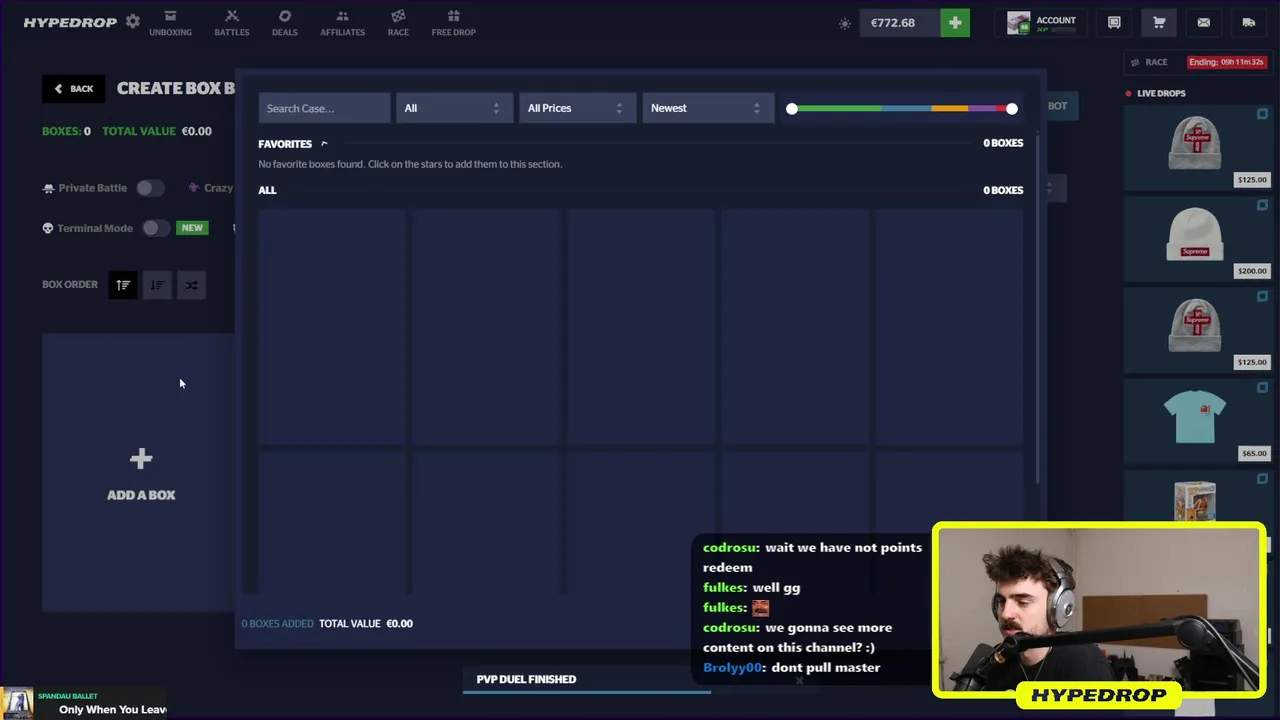Screen dimensions: 1280x720
Task: Click the Race ending countdown timer
Action: [x=1226, y=62]
